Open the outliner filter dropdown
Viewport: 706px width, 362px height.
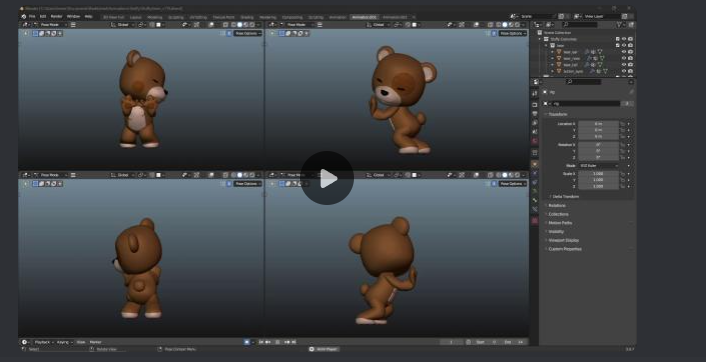point(621,25)
